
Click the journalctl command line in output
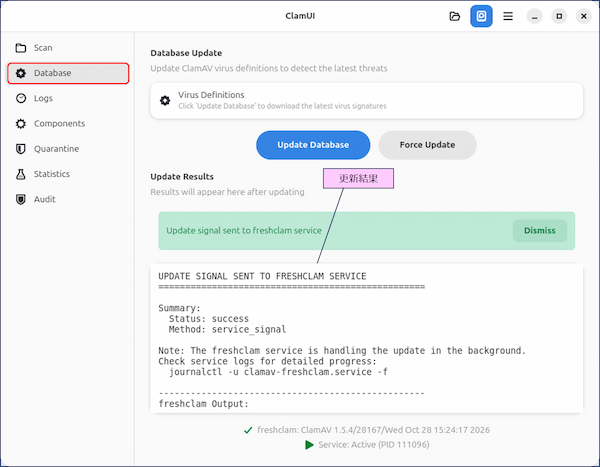[278, 372]
